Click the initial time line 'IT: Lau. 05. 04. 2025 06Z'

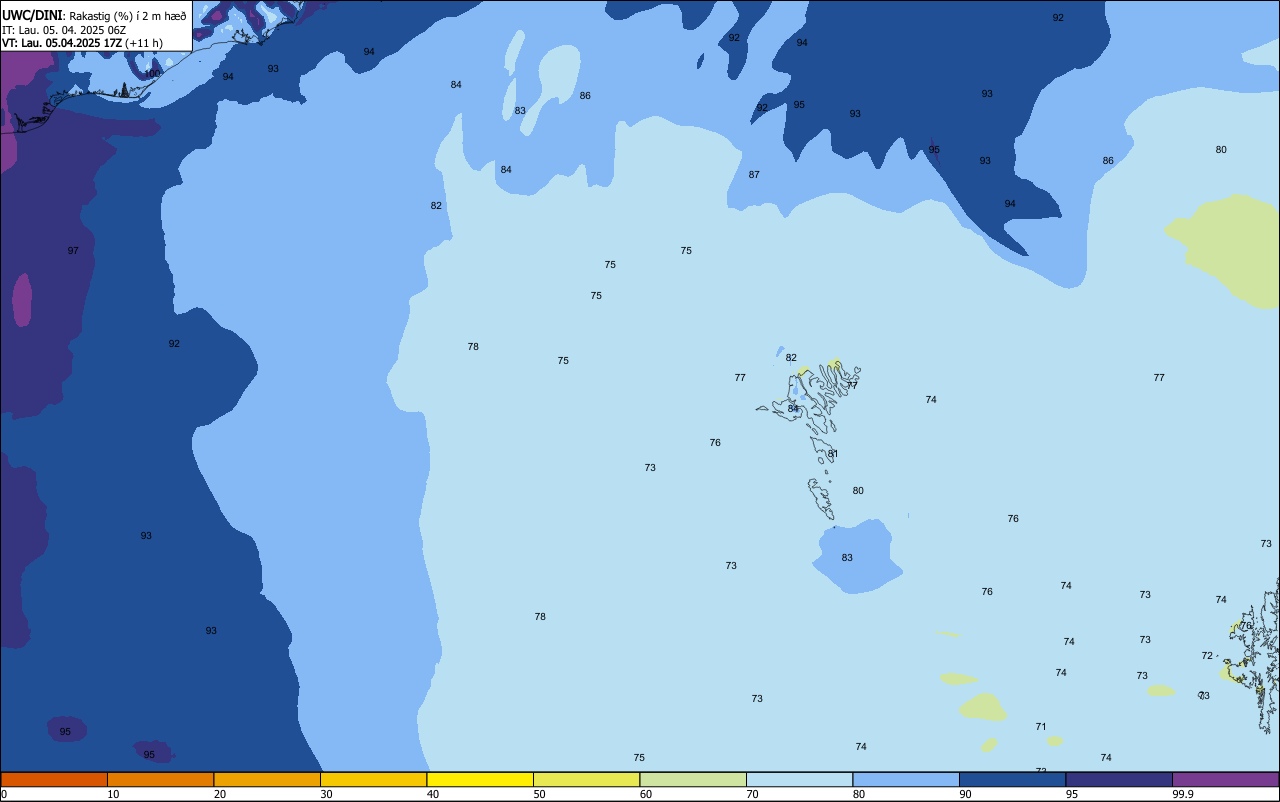click(64, 29)
